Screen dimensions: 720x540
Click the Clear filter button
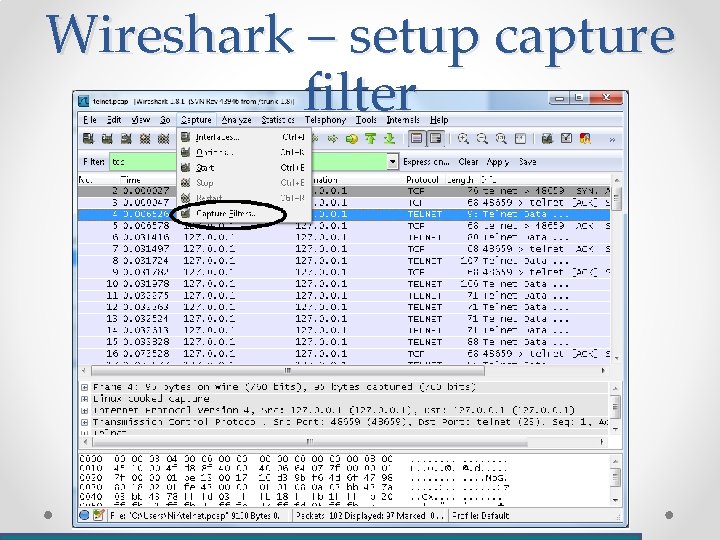(x=468, y=162)
